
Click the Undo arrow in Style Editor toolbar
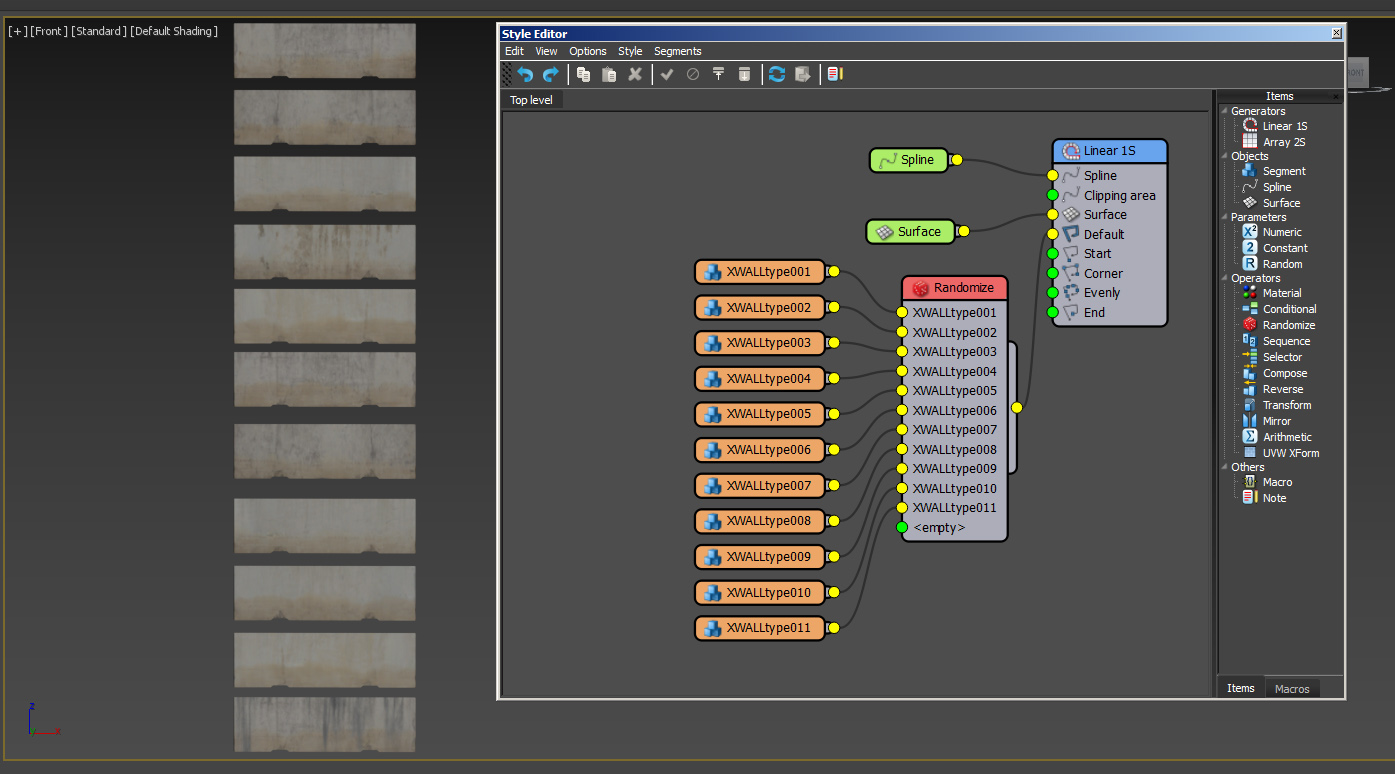point(525,75)
